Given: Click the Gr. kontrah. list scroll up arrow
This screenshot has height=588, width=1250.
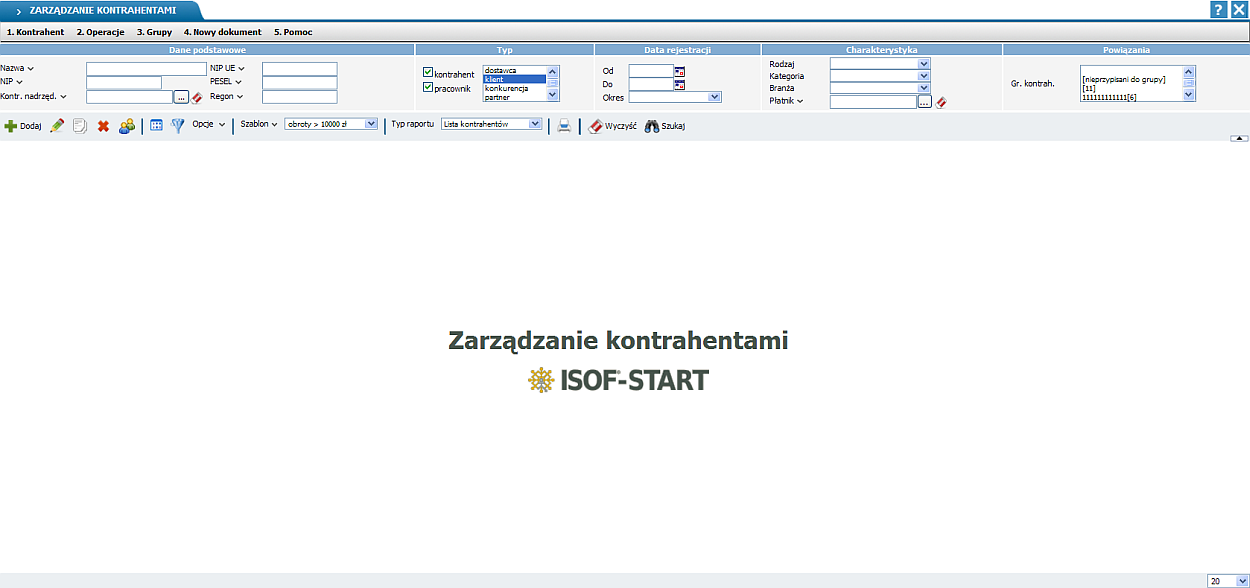Looking at the screenshot, I should (x=1189, y=72).
